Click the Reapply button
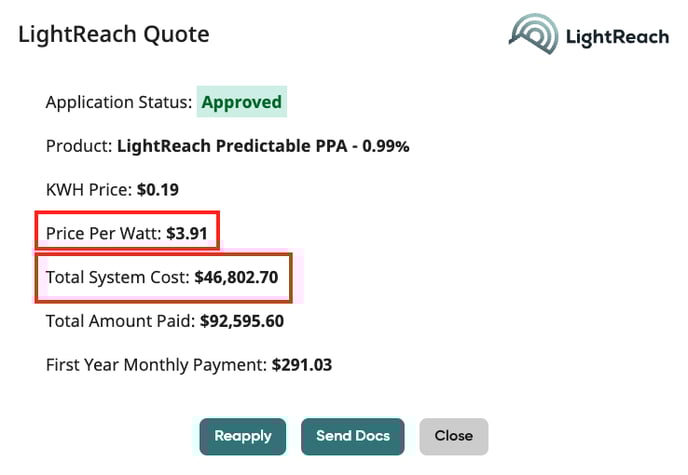688x475 pixels. [x=243, y=436]
